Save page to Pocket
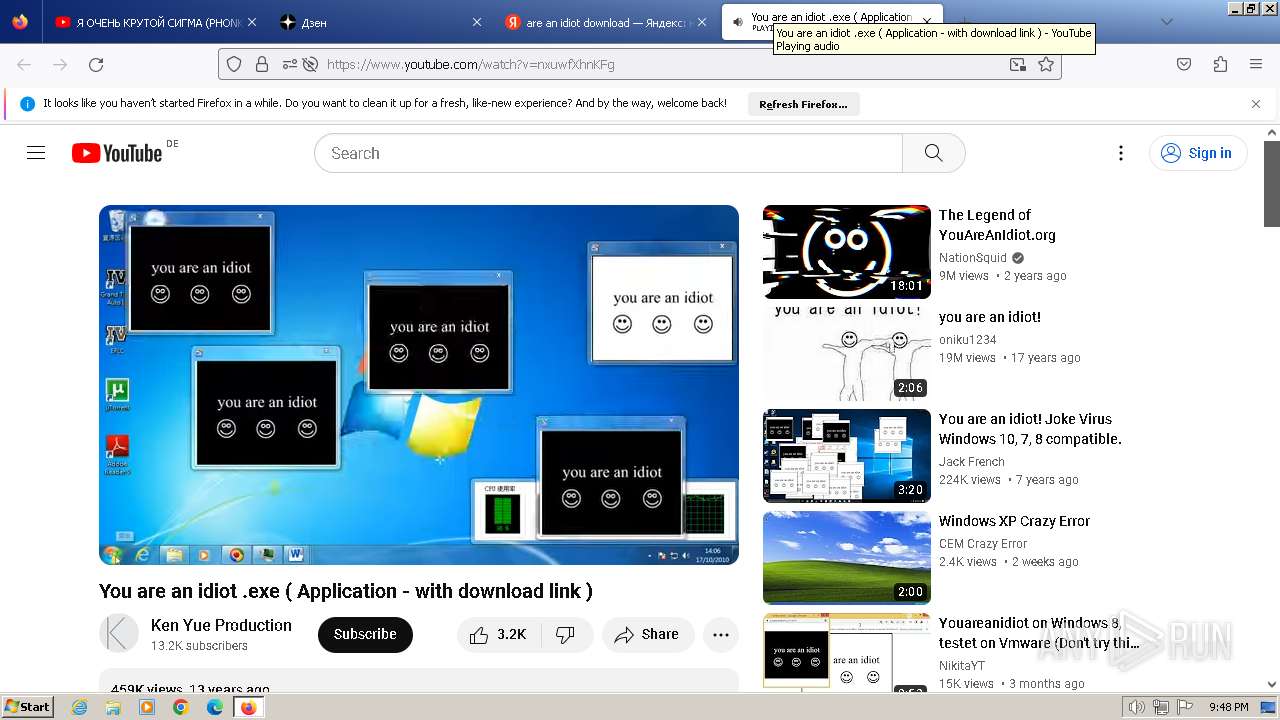The width and height of the screenshot is (1280, 720). coord(1184,64)
